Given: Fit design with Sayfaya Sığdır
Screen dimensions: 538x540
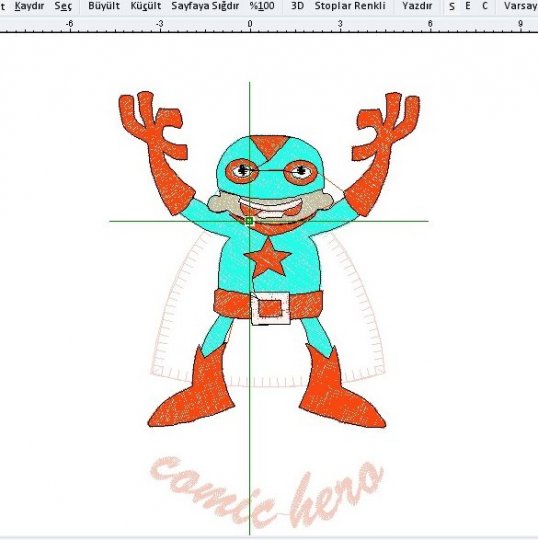Looking at the screenshot, I should [x=205, y=6].
